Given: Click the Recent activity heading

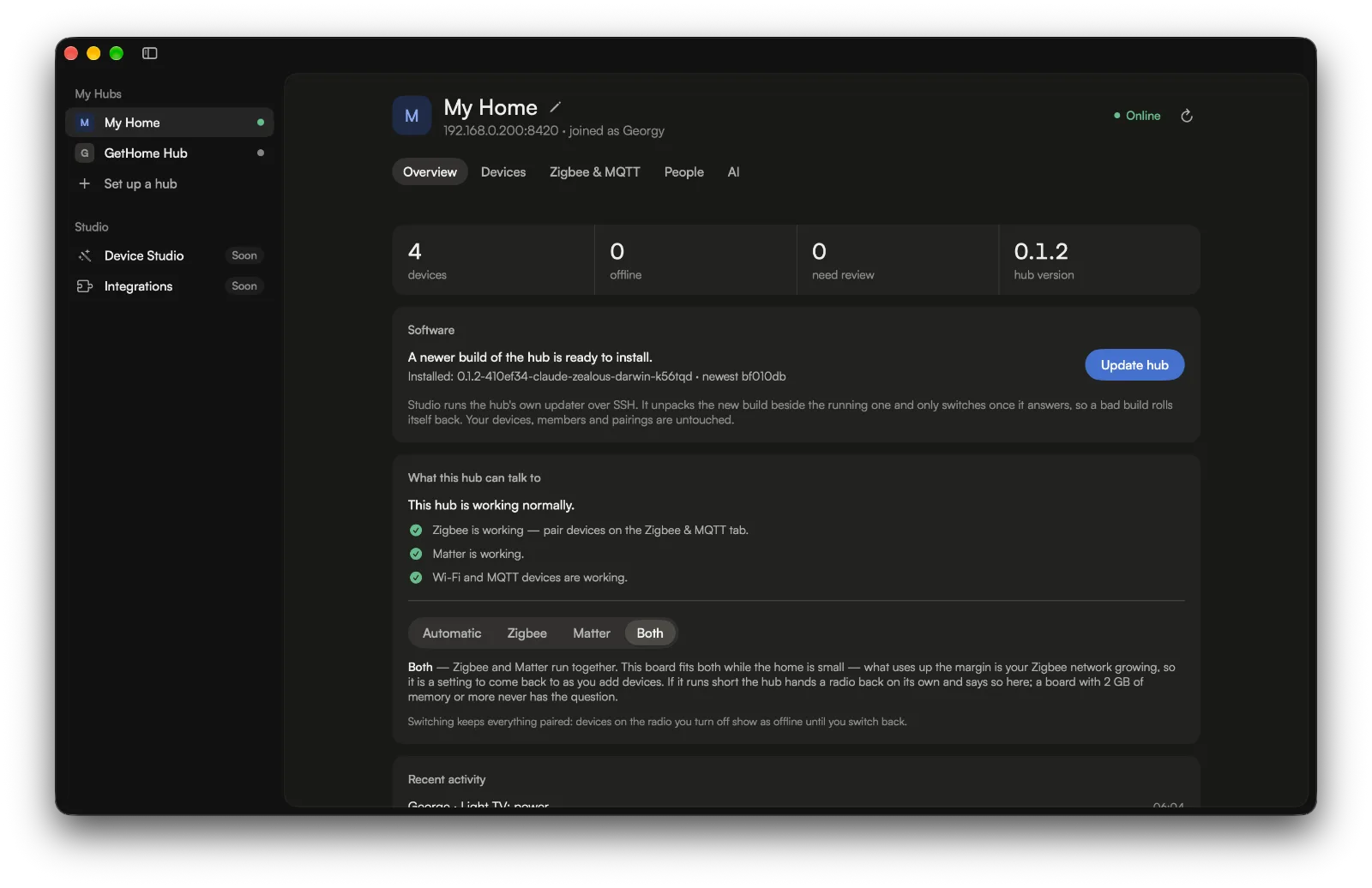Looking at the screenshot, I should (447, 779).
